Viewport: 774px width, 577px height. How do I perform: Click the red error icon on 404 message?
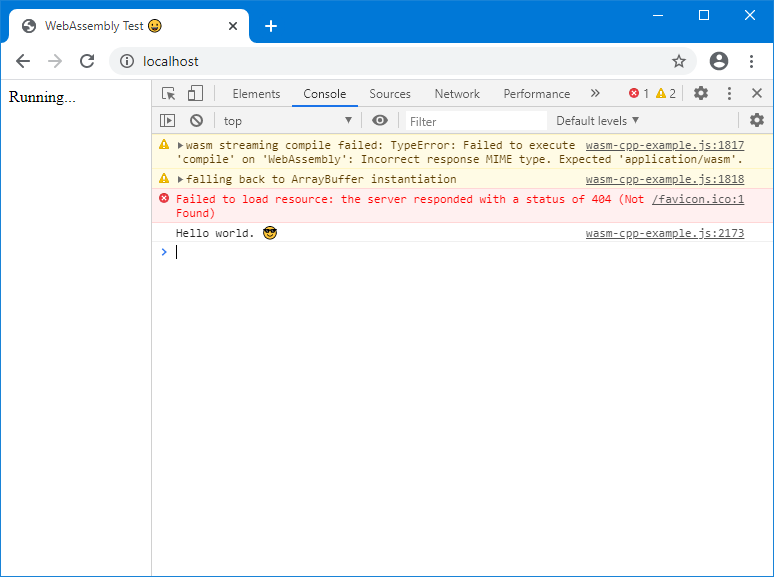(164, 198)
